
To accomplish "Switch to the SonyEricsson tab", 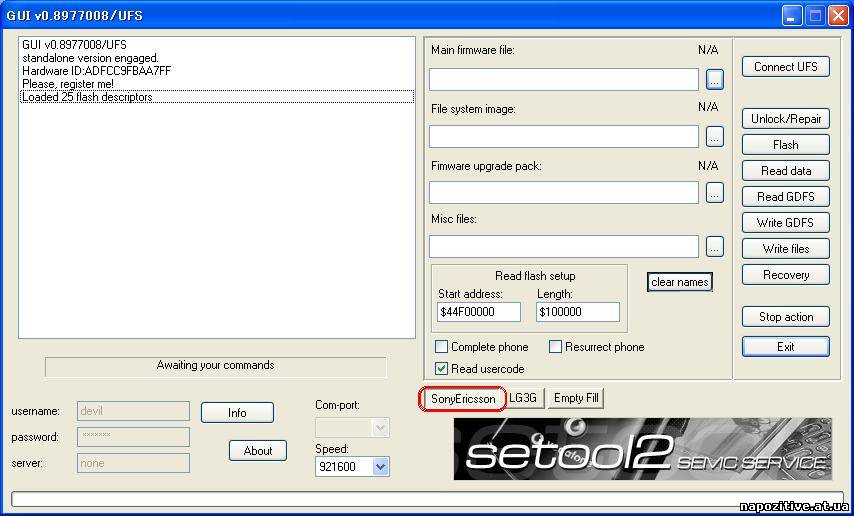I will tap(463, 398).
